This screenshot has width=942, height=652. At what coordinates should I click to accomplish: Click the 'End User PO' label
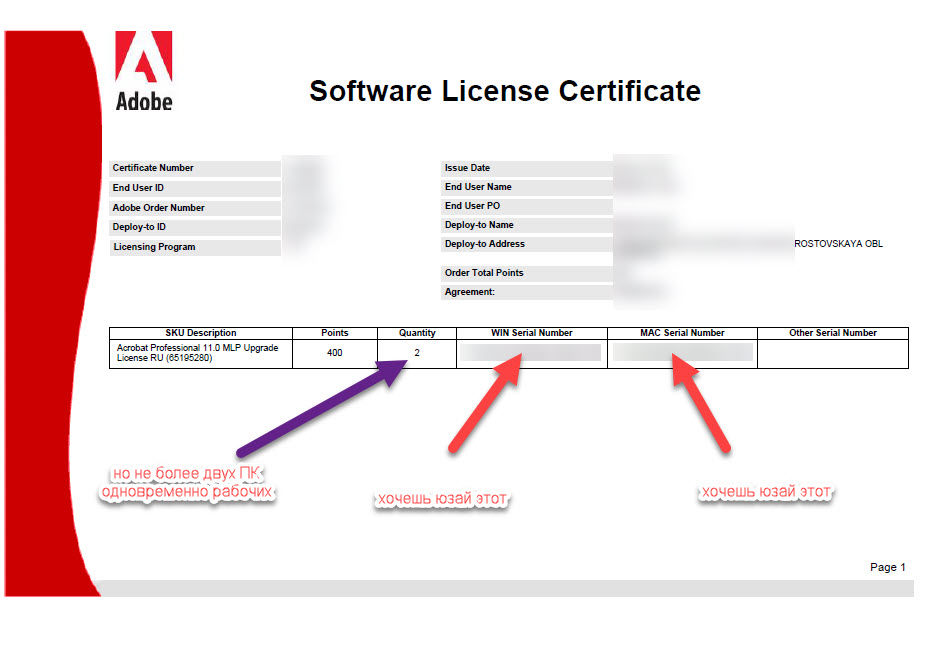[472, 206]
